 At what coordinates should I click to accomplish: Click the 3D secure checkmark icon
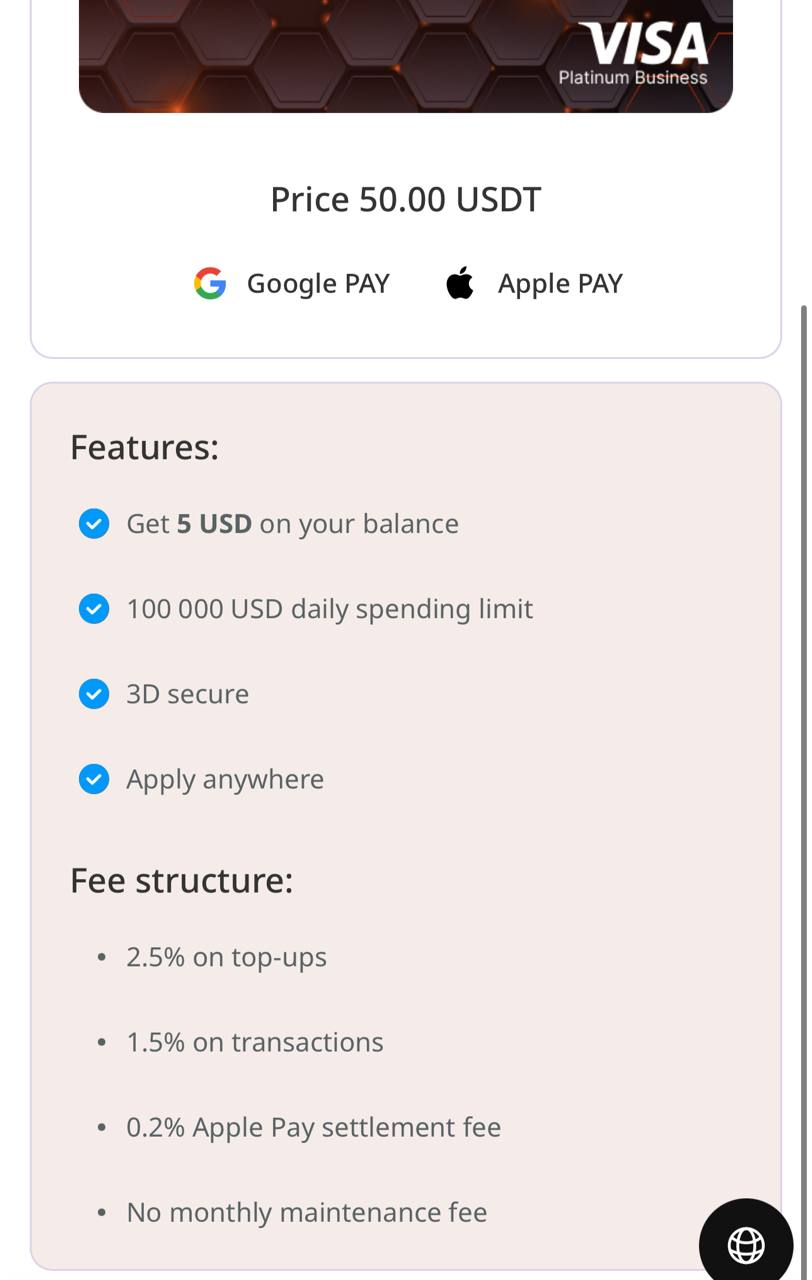click(x=94, y=694)
